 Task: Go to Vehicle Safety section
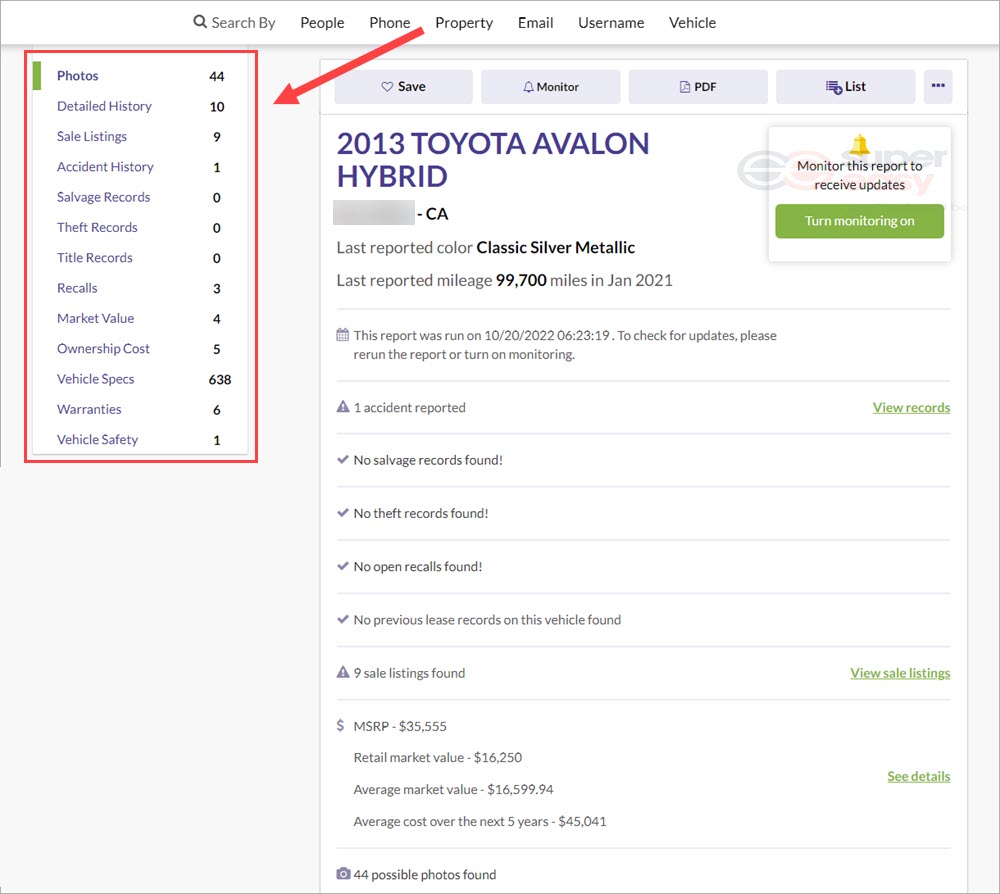tap(97, 440)
